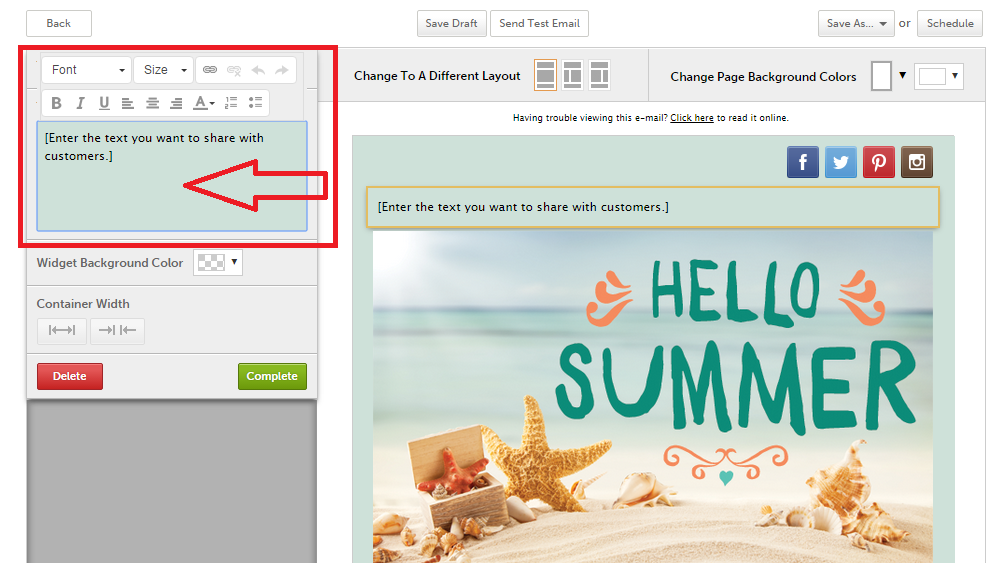The width and height of the screenshot is (994, 563).
Task: Open first page background color dropdown arrow
Action: click(x=903, y=75)
